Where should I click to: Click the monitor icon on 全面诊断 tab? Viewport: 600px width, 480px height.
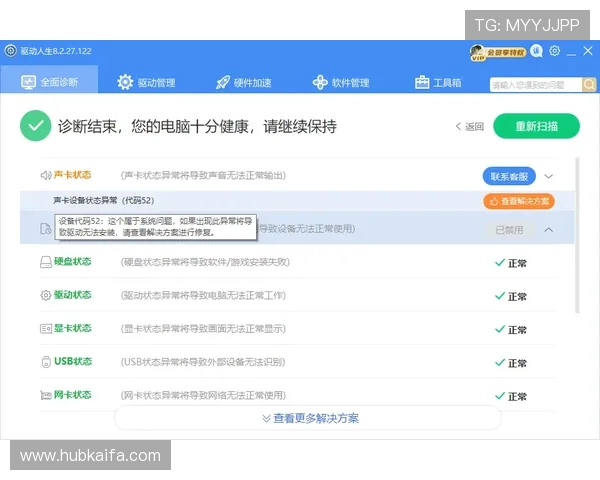pos(28,82)
